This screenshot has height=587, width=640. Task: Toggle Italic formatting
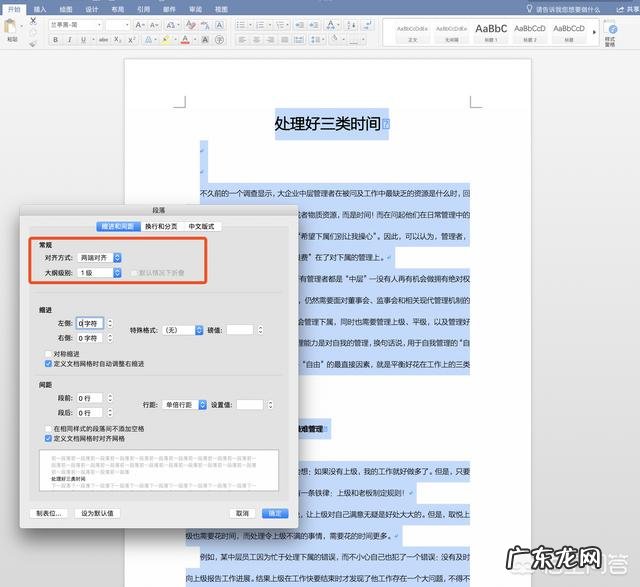tap(70, 40)
